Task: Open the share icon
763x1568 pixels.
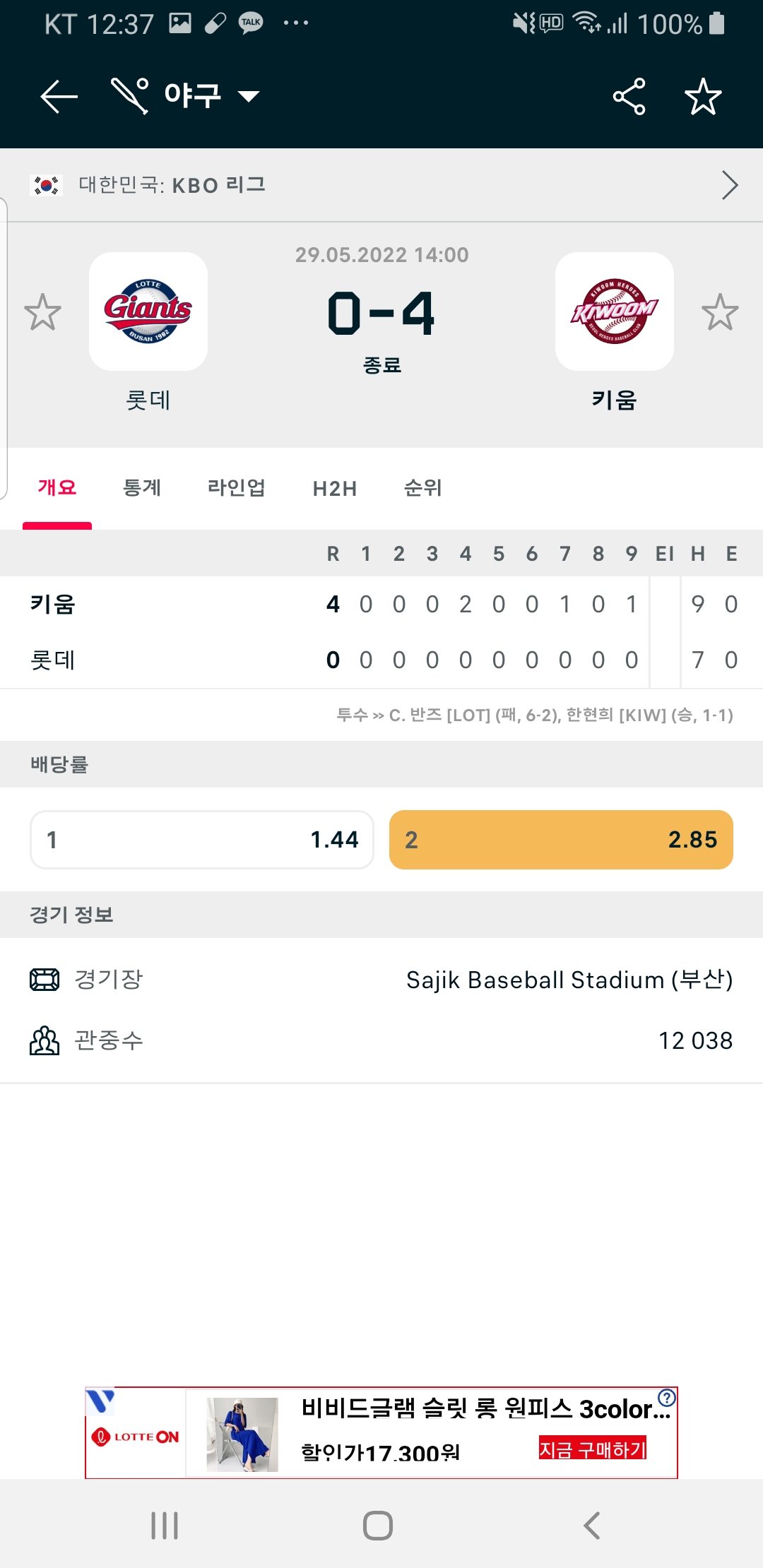Action: click(629, 96)
